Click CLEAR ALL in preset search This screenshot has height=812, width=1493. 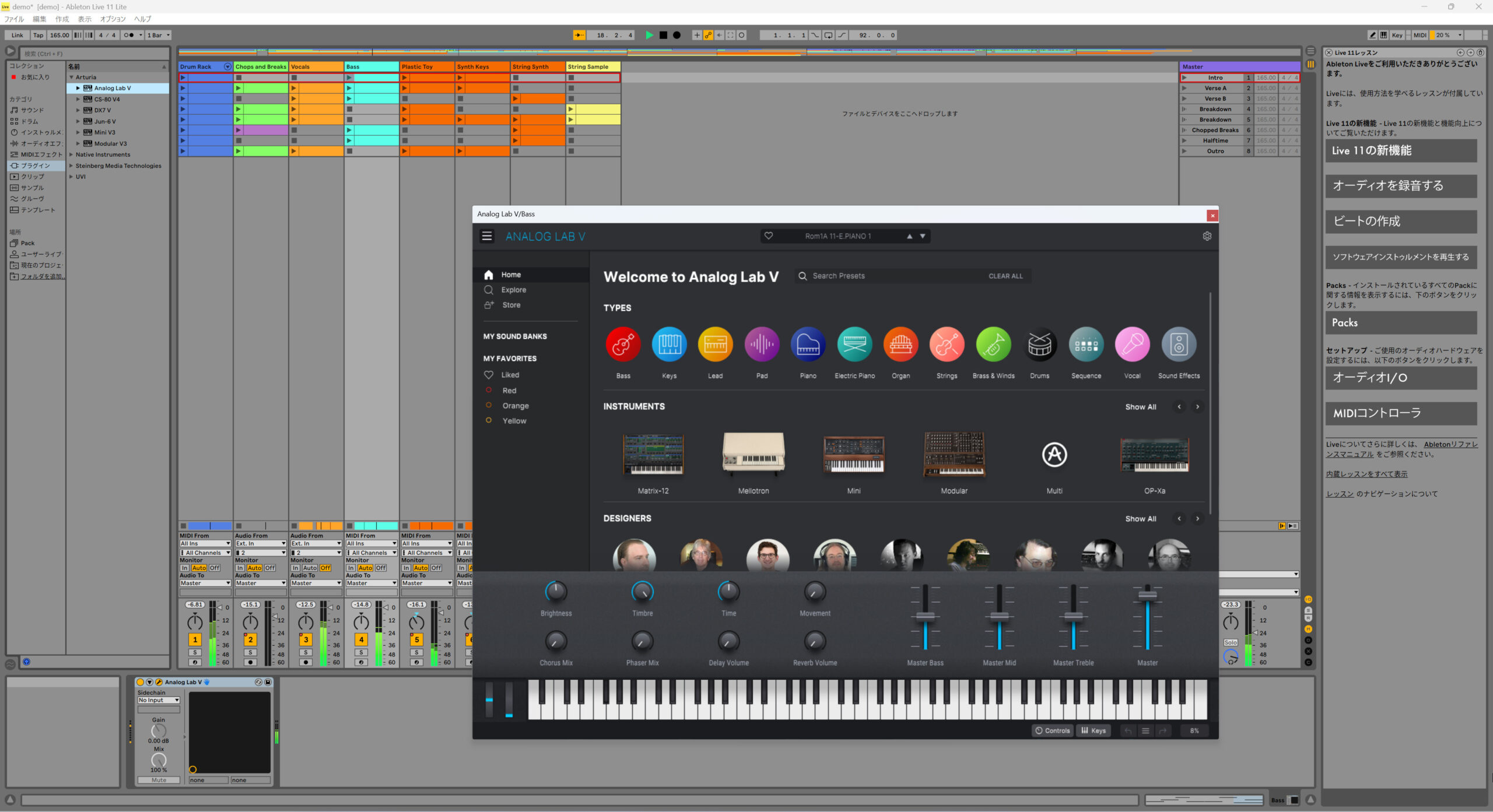(1005, 276)
